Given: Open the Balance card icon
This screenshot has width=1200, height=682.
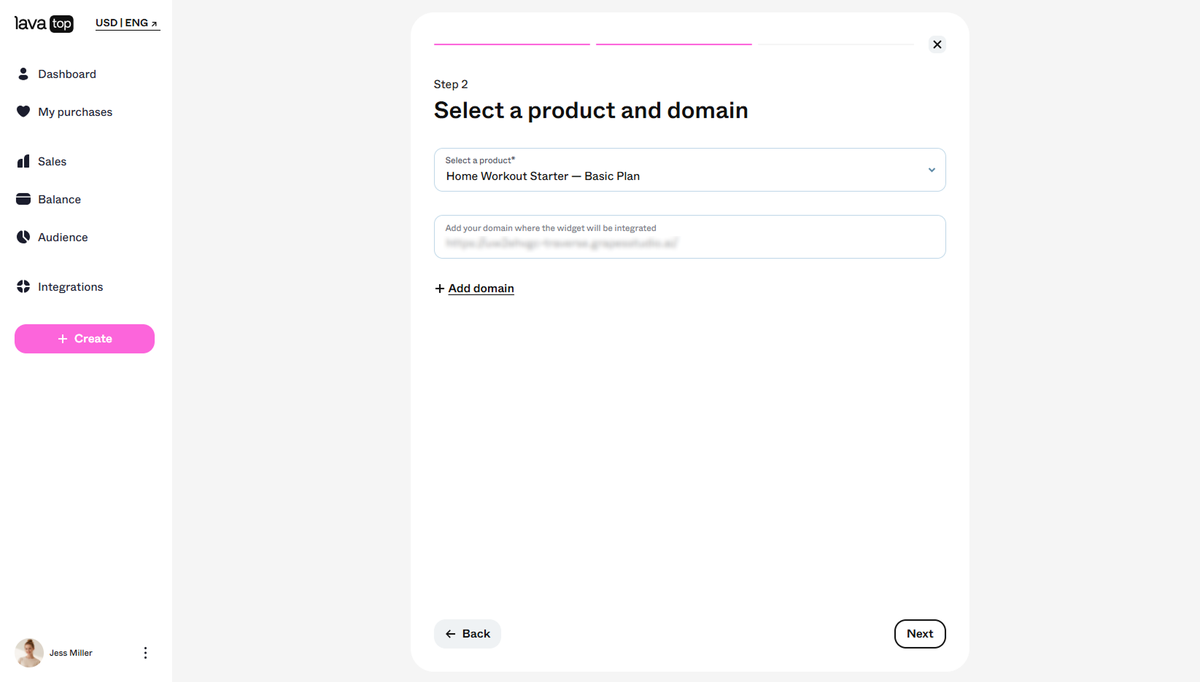Looking at the screenshot, I should [x=24, y=199].
